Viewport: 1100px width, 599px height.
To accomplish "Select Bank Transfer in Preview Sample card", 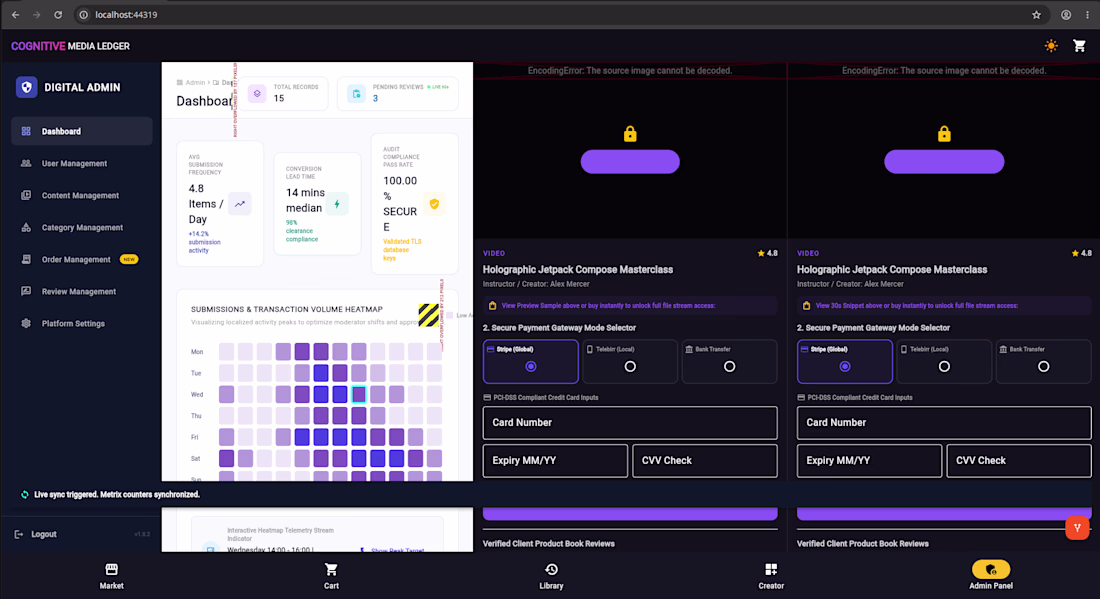I will click(x=730, y=361).
